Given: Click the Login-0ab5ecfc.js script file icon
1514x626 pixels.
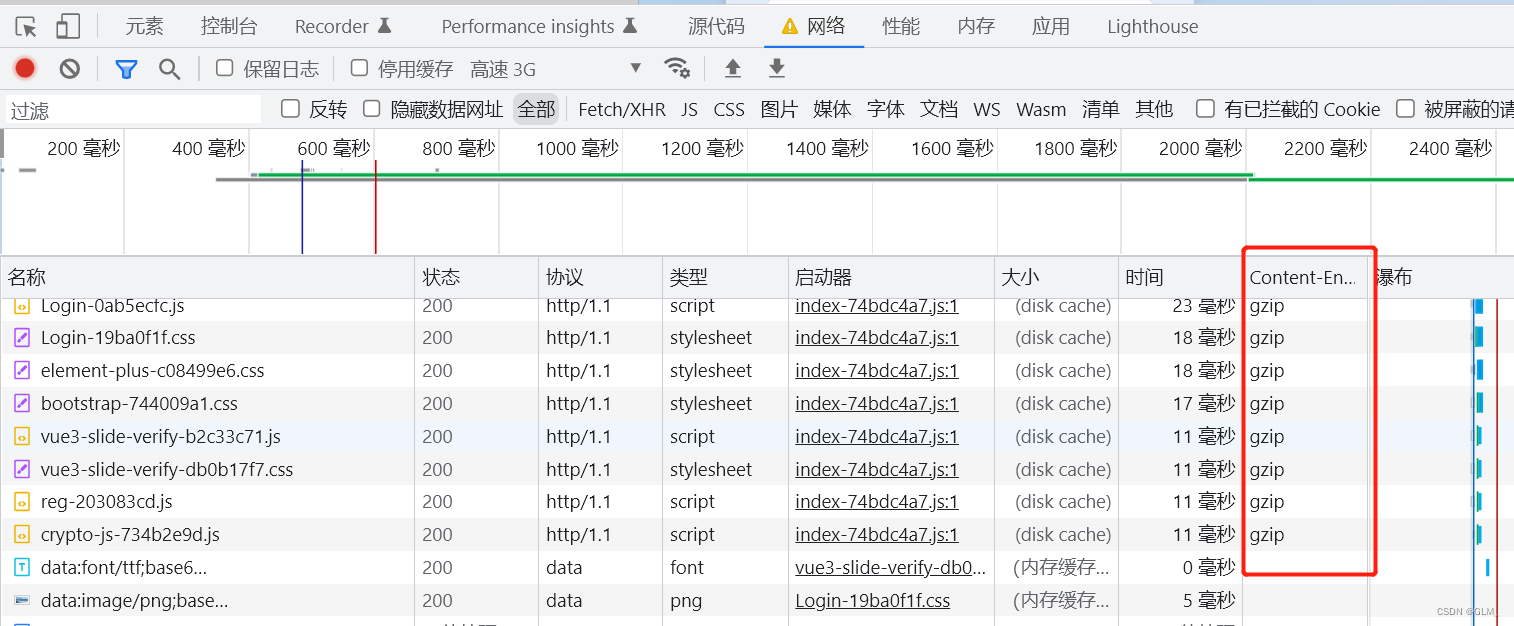Looking at the screenshot, I should pos(22,306).
